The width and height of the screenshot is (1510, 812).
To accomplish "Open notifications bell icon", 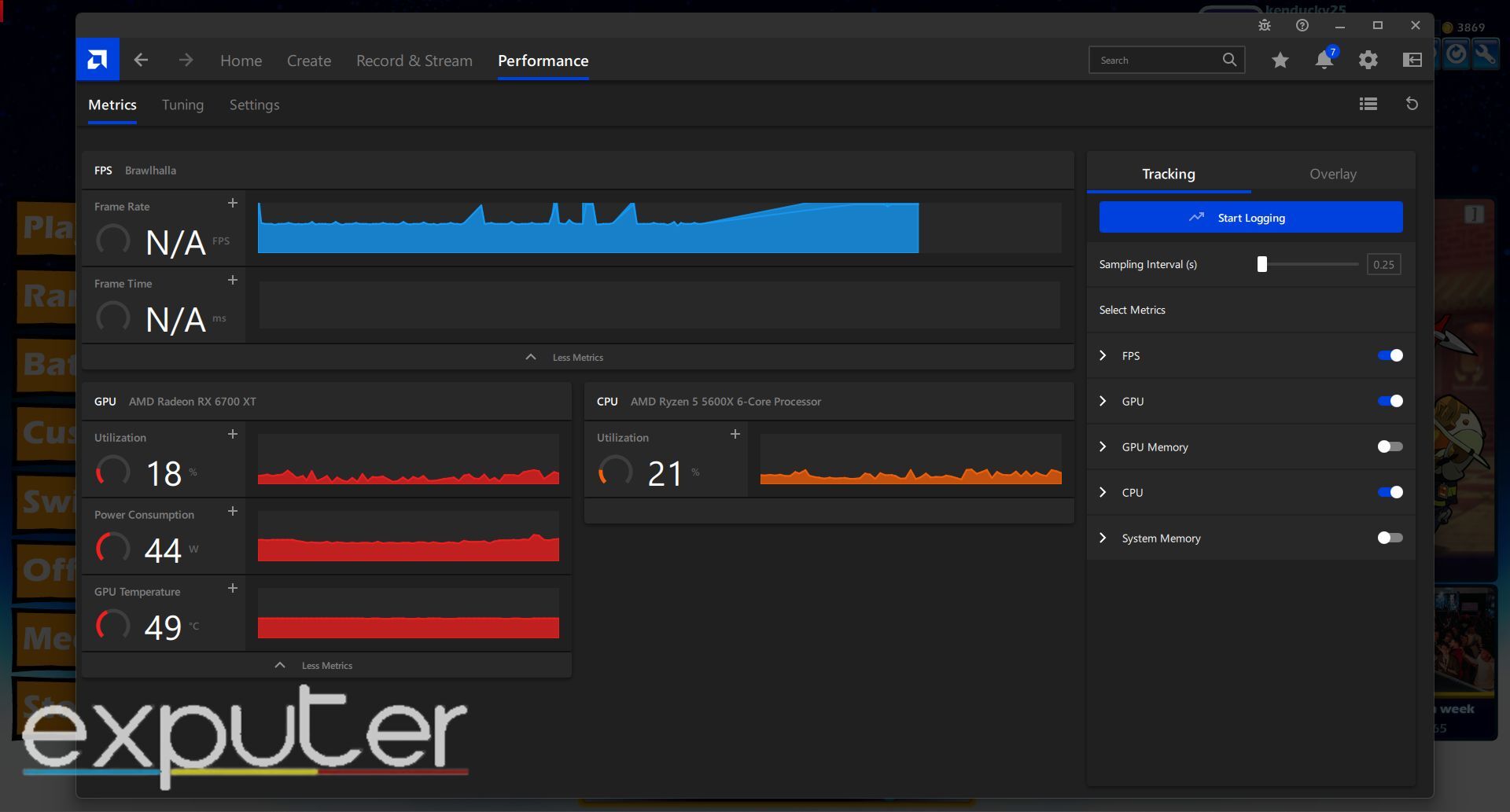I will click(x=1324, y=60).
